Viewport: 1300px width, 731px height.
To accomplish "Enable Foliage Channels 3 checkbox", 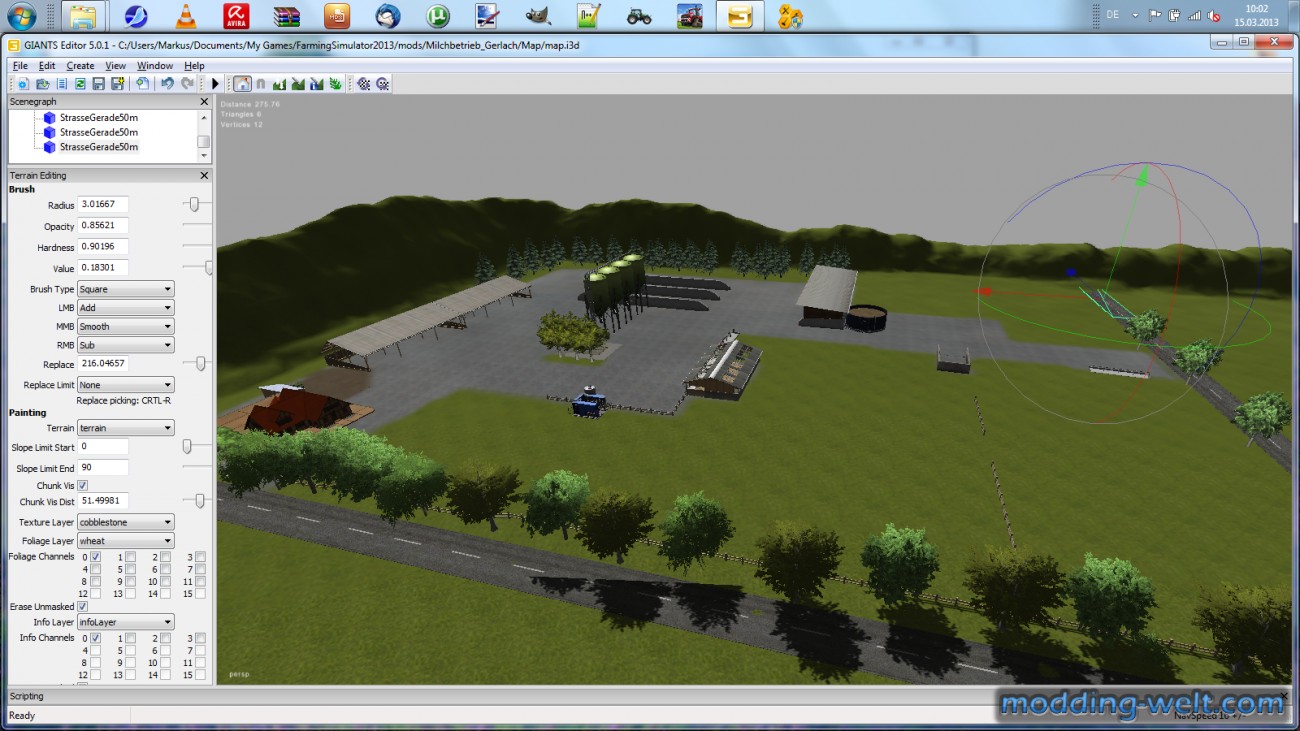I will (x=201, y=556).
